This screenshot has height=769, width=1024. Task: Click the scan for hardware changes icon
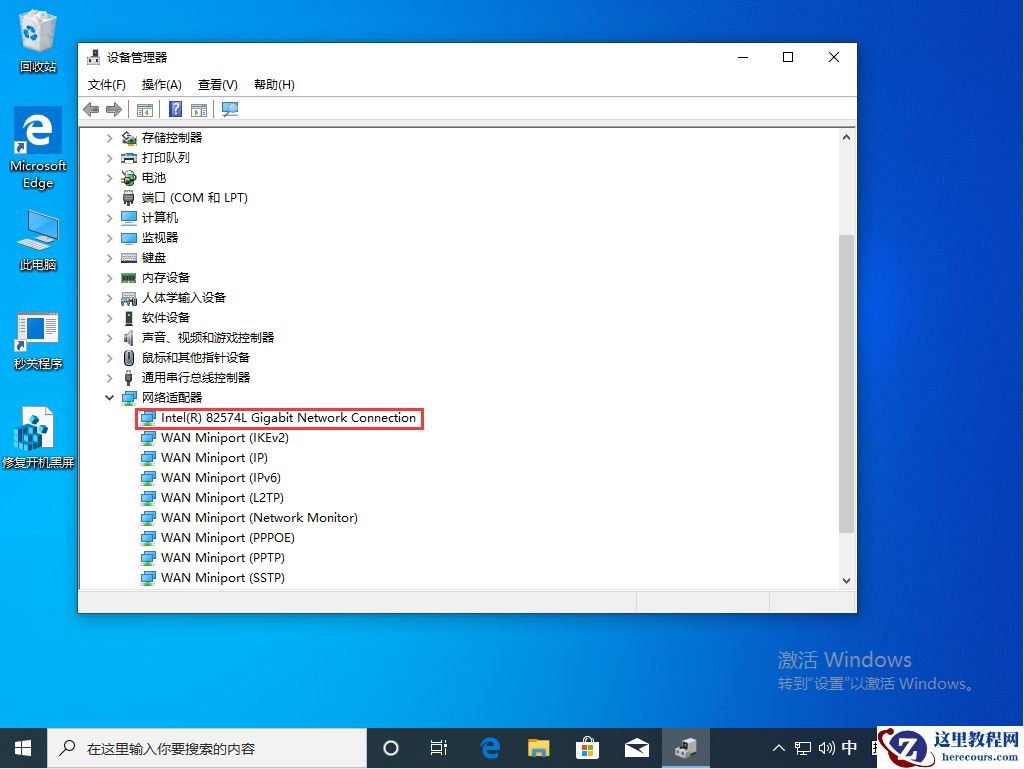(x=229, y=110)
